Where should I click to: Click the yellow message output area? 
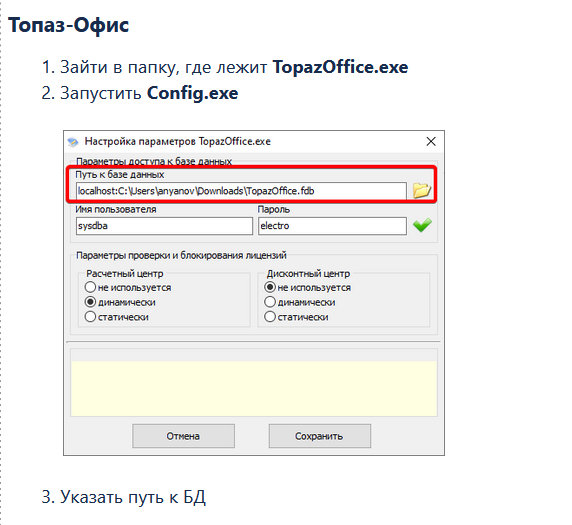coord(254,389)
